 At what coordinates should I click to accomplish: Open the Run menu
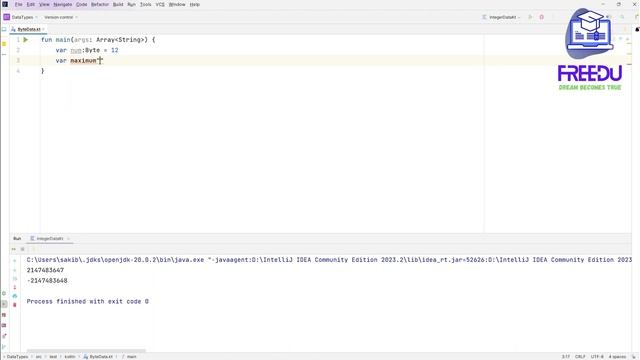click(x=131, y=4)
